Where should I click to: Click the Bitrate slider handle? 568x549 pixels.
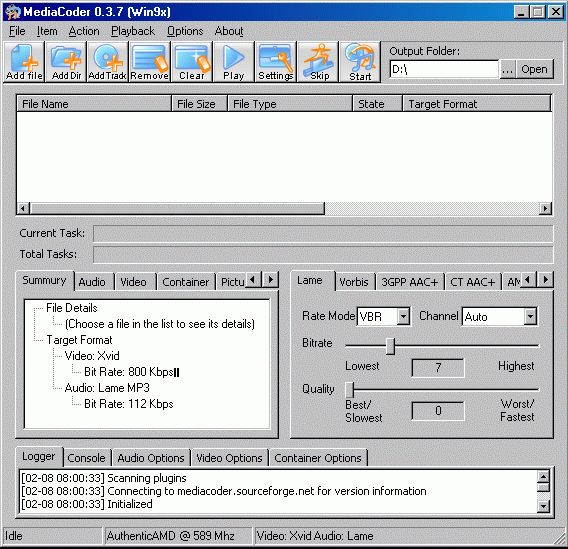tap(390, 346)
